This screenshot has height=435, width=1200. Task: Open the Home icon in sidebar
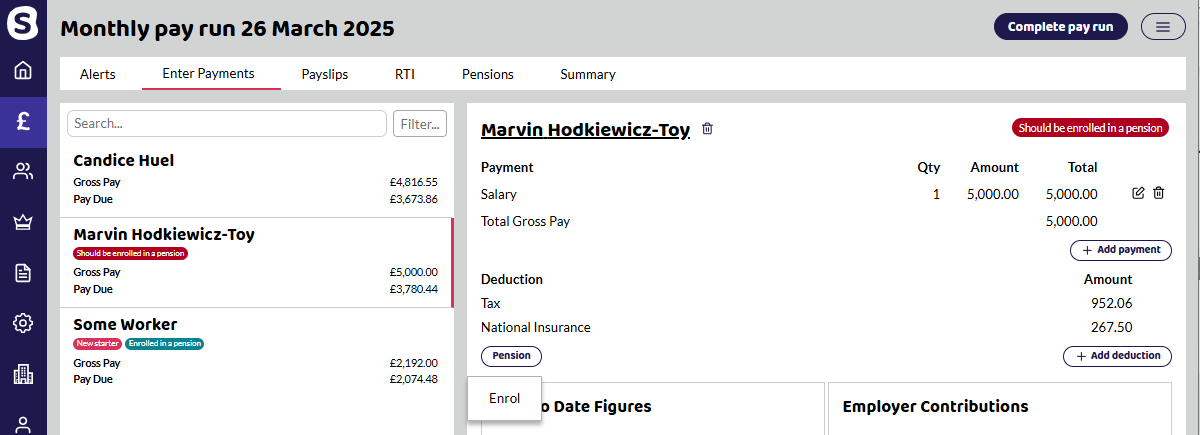pos(23,70)
